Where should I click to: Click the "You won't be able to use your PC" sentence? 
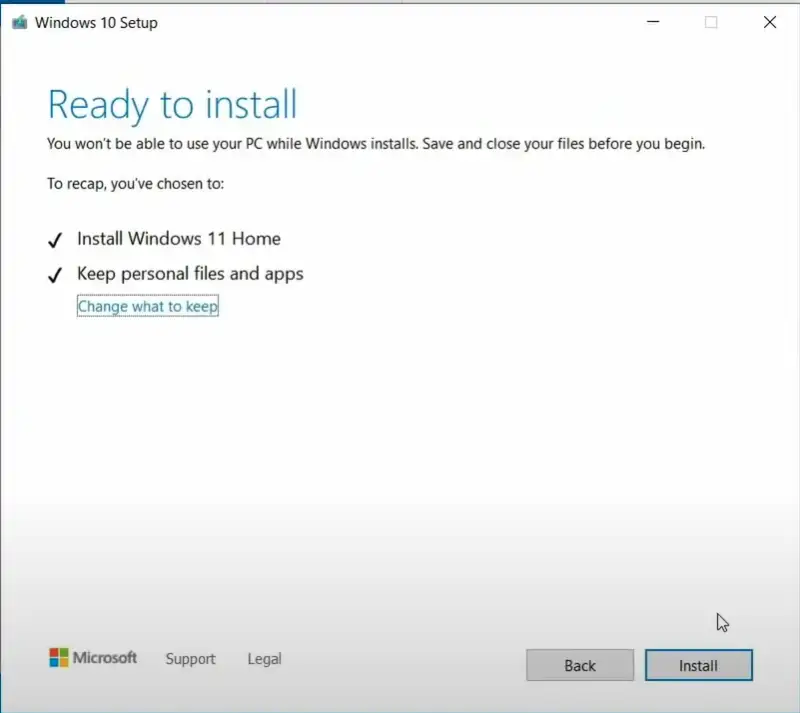(376, 144)
